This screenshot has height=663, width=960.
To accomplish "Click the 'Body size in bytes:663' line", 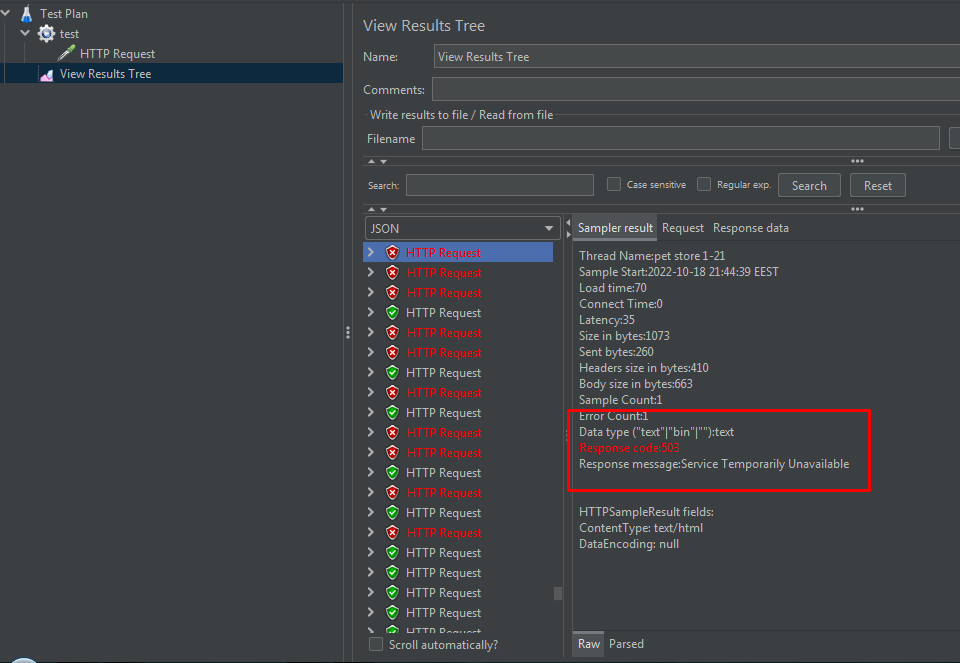I will pyautogui.click(x=636, y=384).
